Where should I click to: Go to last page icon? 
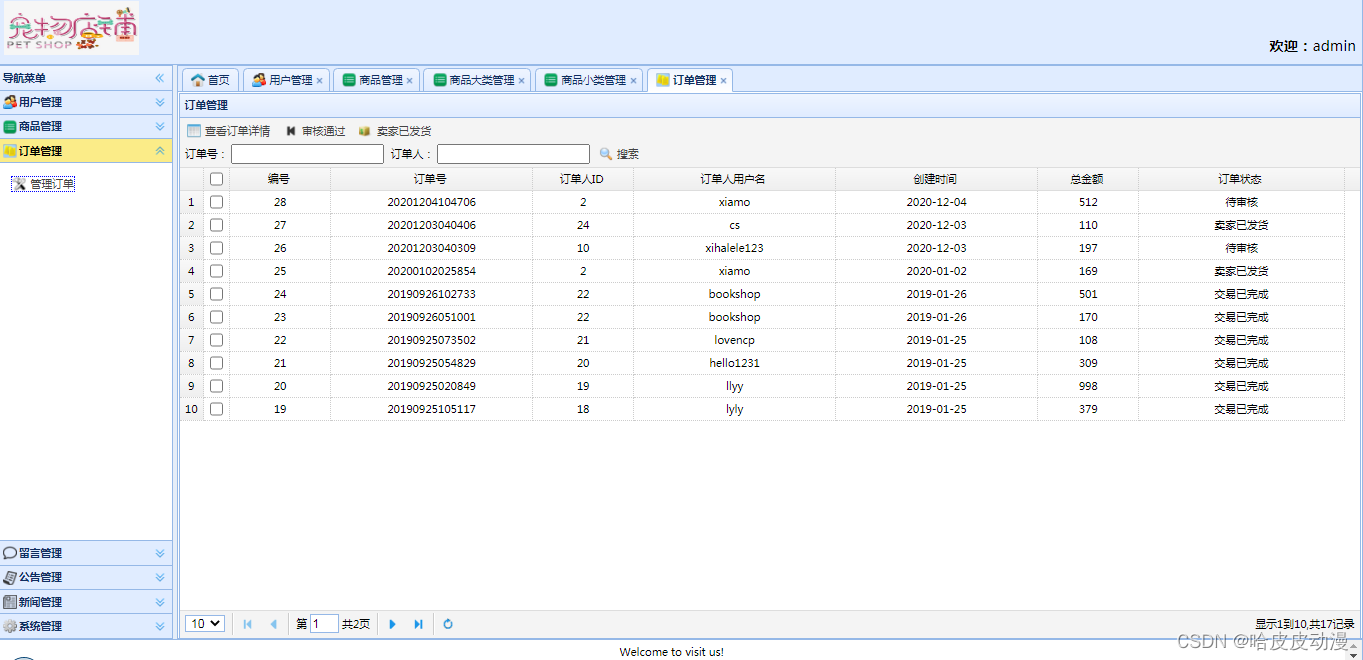[418, 624]
